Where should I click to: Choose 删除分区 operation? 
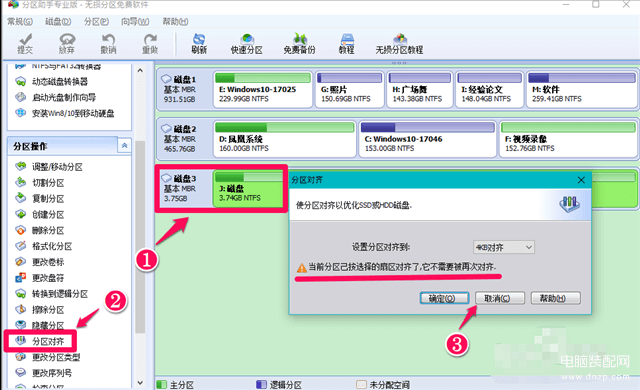40,230
